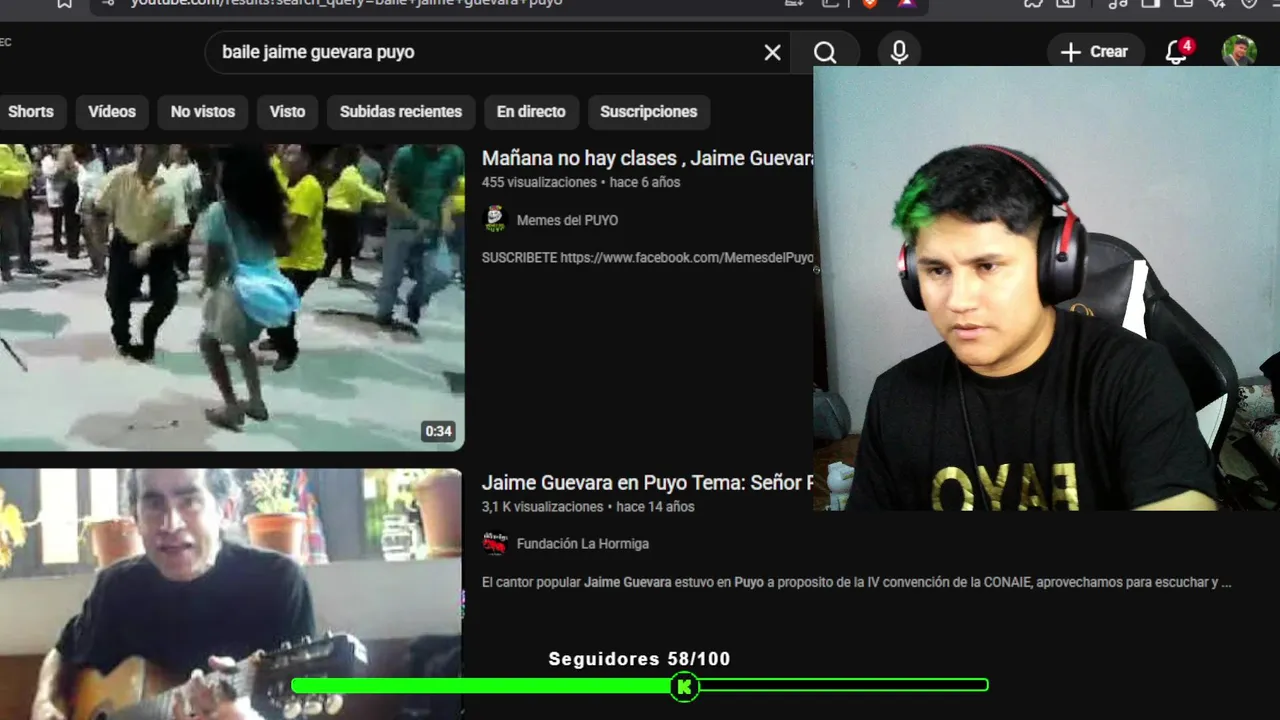This screenshot has width=1280, height=720.
Task: Filter results by Shorts
Action: point(31,112)
